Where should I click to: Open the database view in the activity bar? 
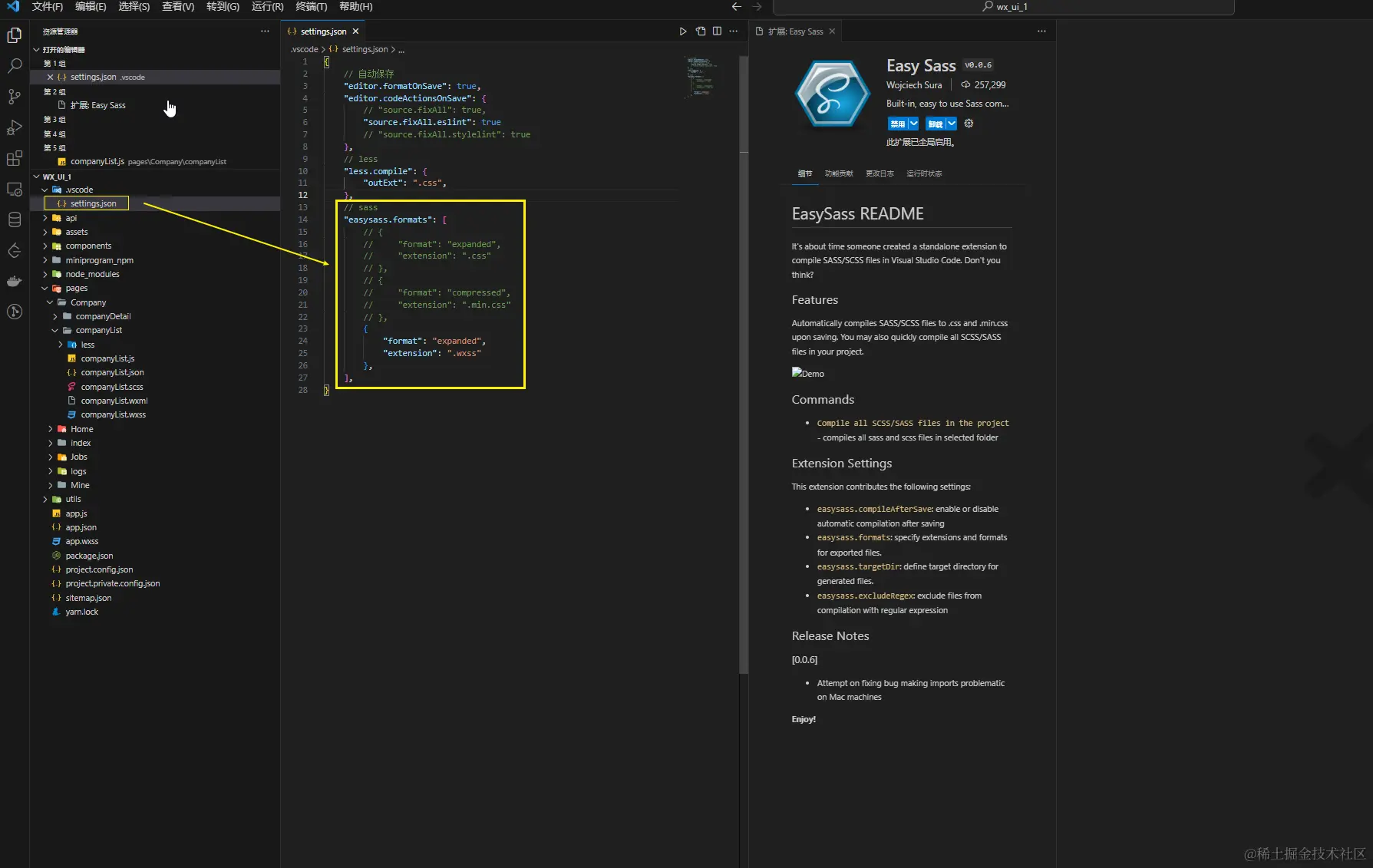click(x=15, y=220)
